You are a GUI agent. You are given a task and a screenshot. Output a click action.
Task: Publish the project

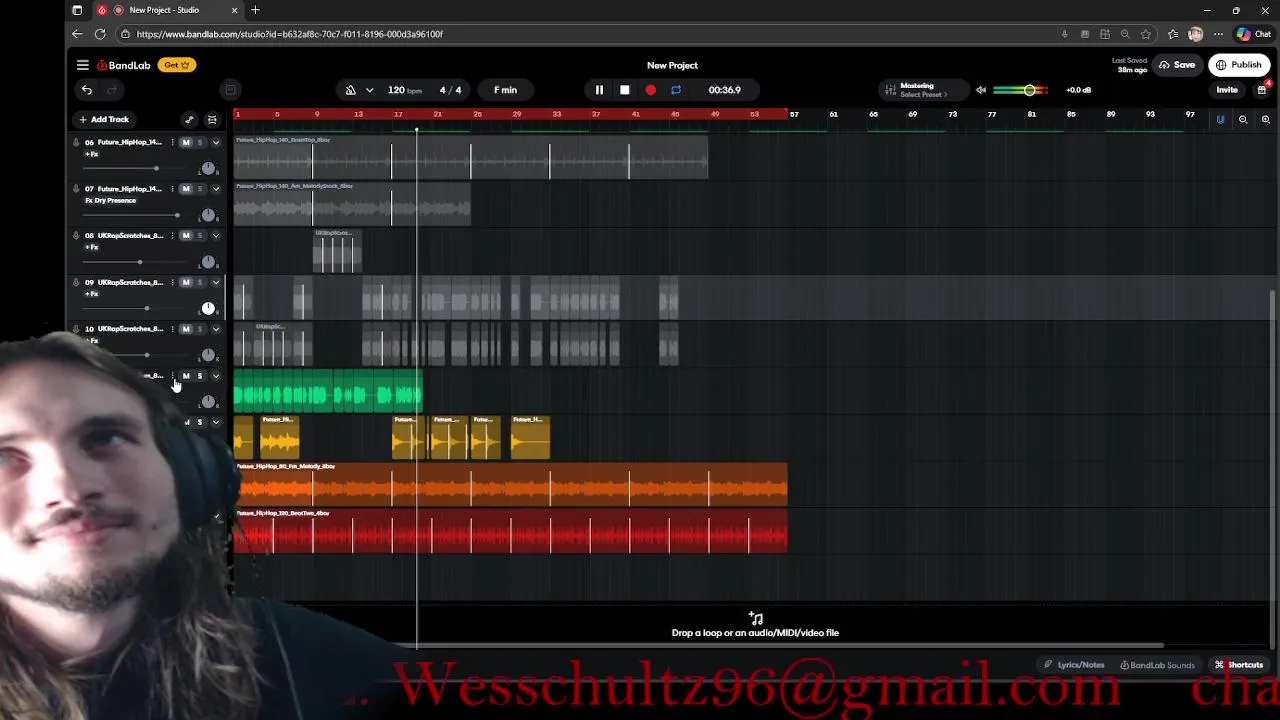[x=1238, y=65]
